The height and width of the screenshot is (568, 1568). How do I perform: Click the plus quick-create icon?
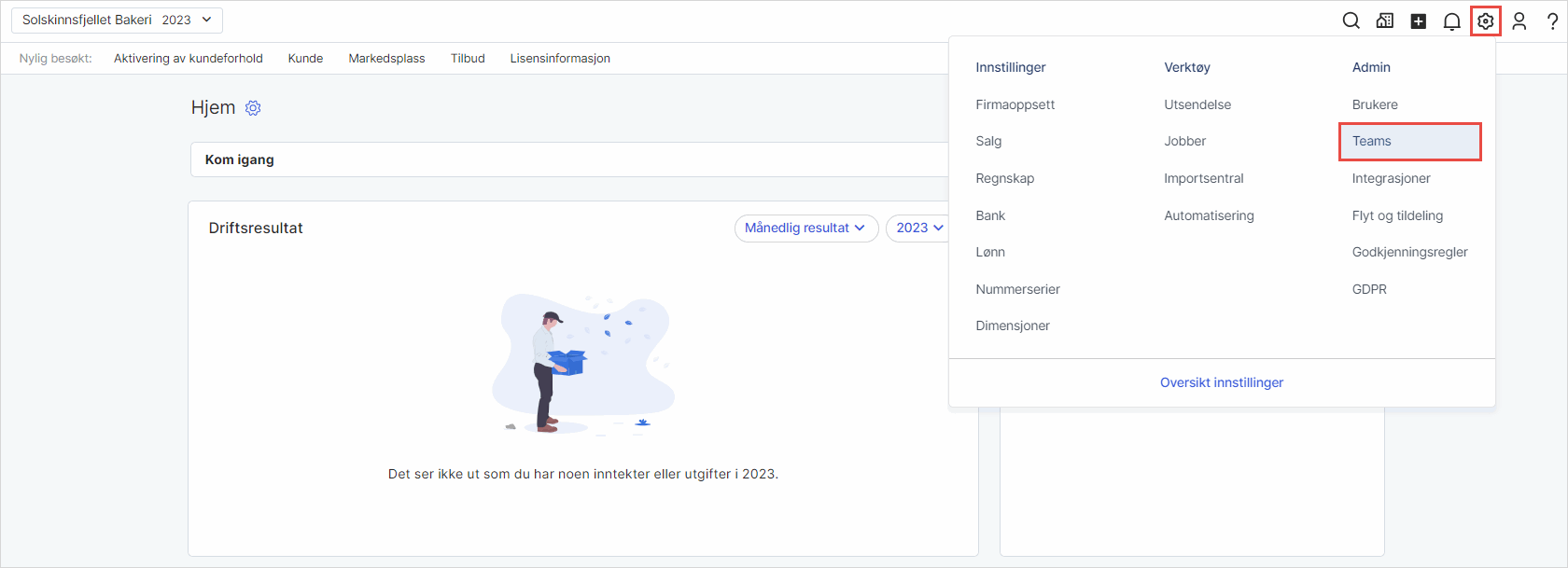click(1419, 21)
